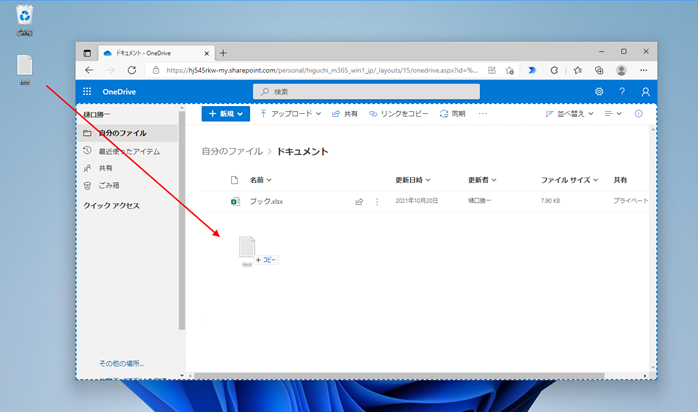This screenshot has width=698, height=412.
Task: Open Edge settings and more menu
Action: [x=644, y=70]
